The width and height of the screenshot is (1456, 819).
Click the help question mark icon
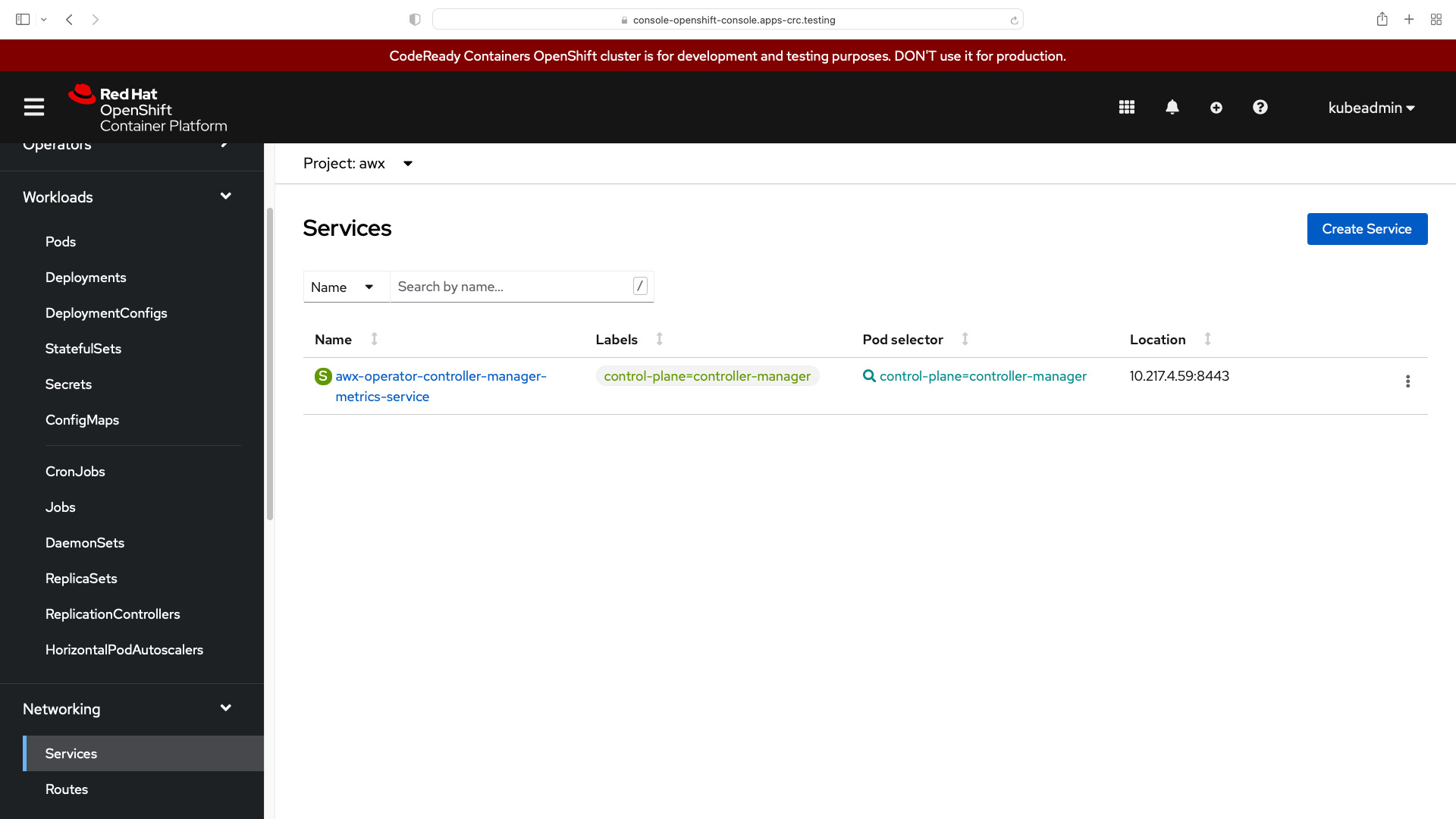click(x=1261, y=107)
